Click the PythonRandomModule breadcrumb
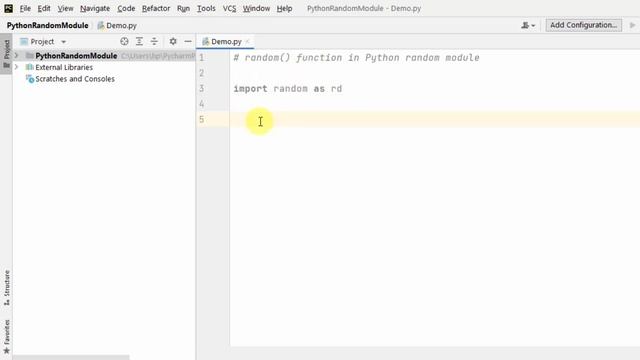 pyautogui.click(x=47, y=25)
